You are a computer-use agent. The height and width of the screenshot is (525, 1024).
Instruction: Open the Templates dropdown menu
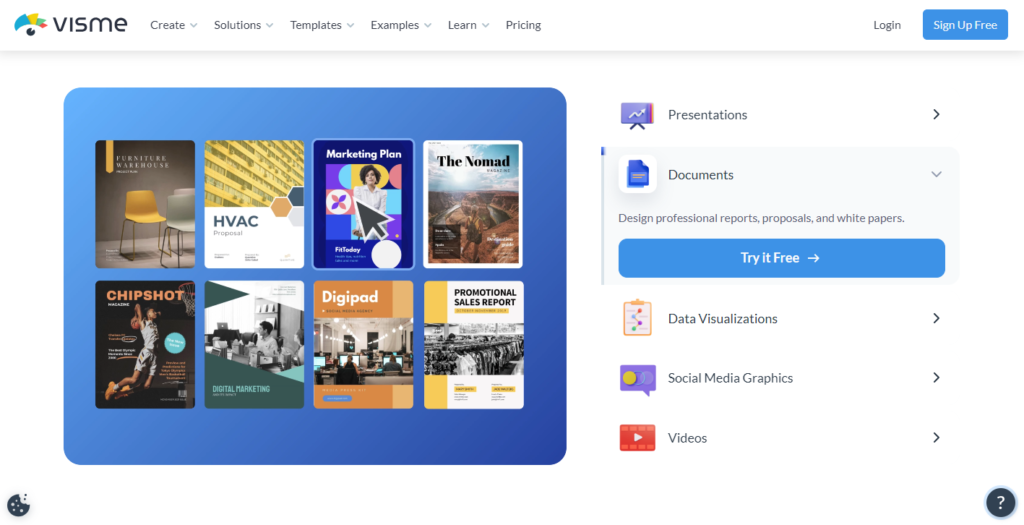pos(322,25)
